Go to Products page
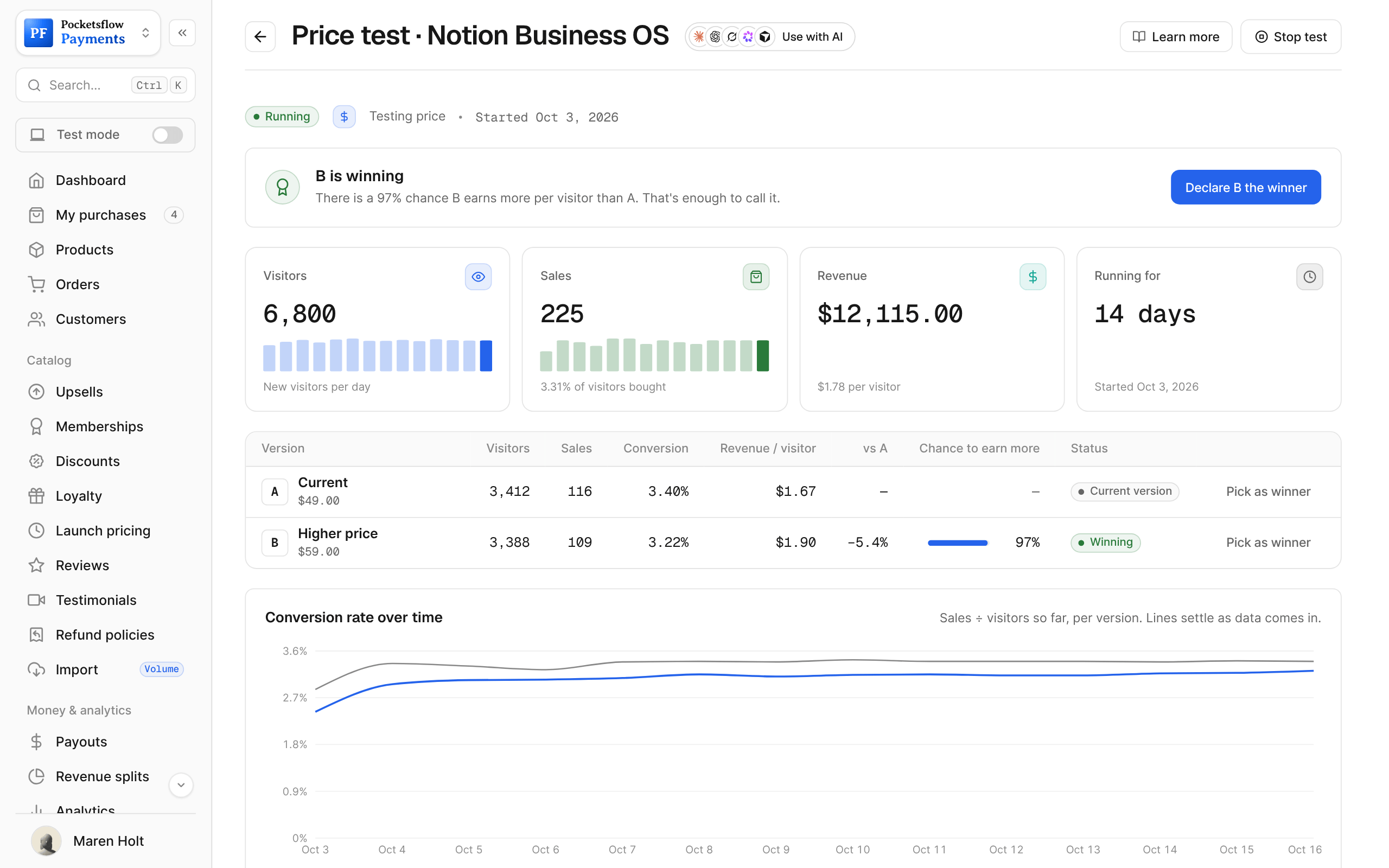This screenshot has width=1389, height=868. coord(106,250)
